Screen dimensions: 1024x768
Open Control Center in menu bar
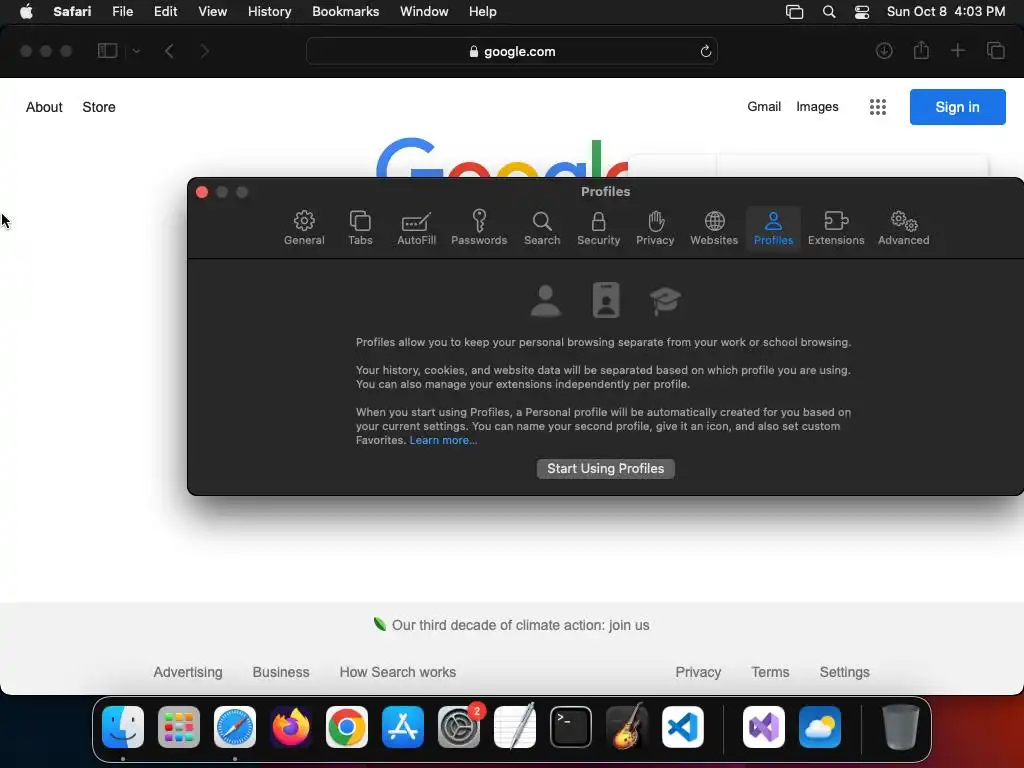862,12
